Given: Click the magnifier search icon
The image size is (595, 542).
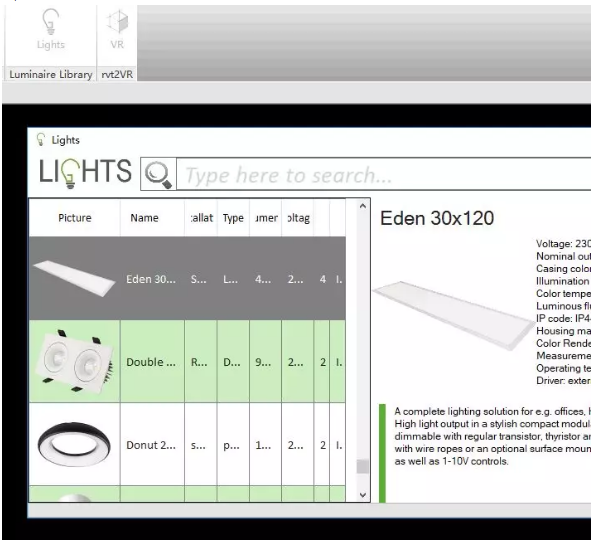Looking at the screenshot, I should tap(158, 174).
